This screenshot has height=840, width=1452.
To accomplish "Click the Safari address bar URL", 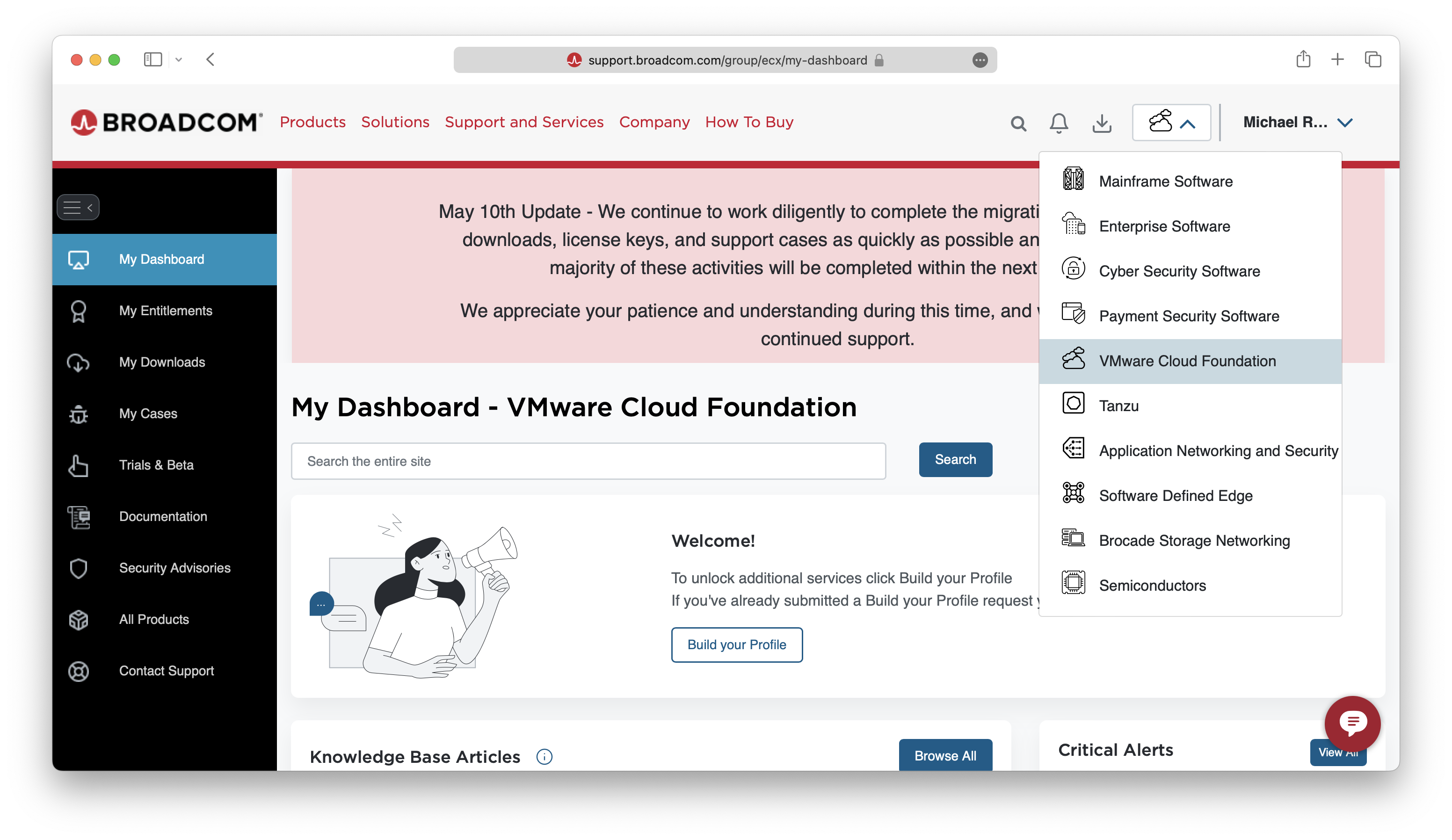I will pyautogui.click(x=727, y=60).
